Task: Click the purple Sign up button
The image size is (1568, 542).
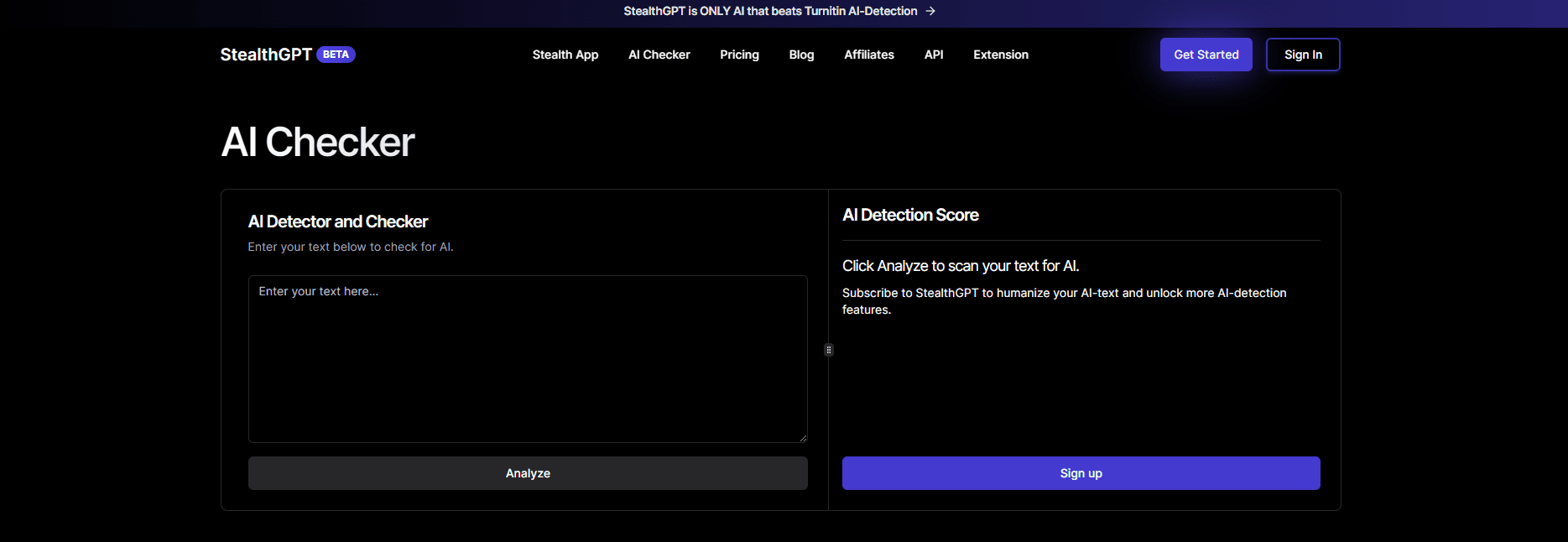Action: (1081, 473)
